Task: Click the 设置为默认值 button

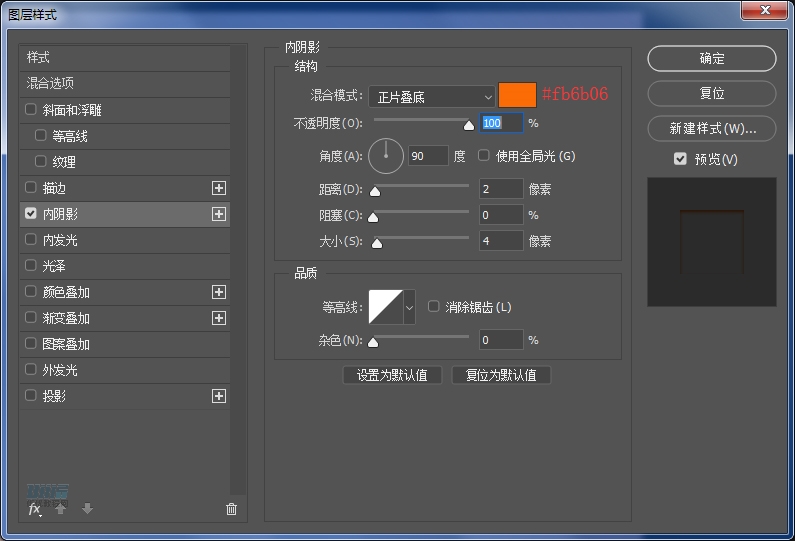Action: (x=392, y=375)
